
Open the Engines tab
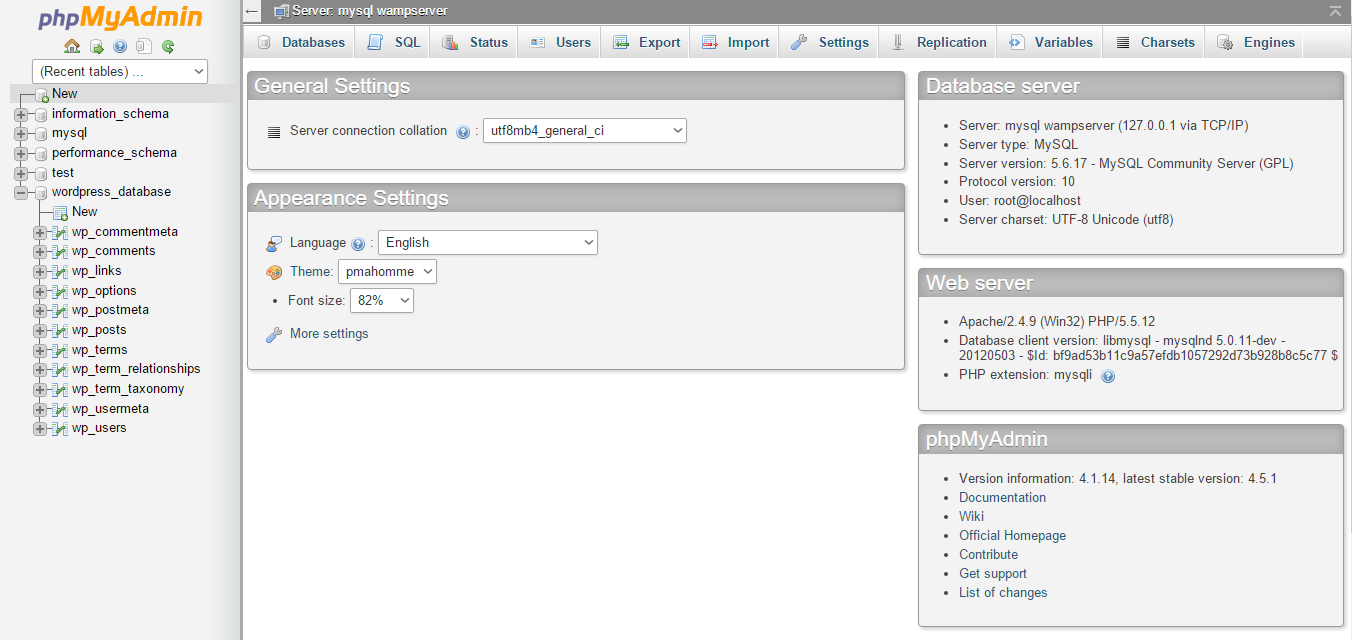tap(1256, 42)
